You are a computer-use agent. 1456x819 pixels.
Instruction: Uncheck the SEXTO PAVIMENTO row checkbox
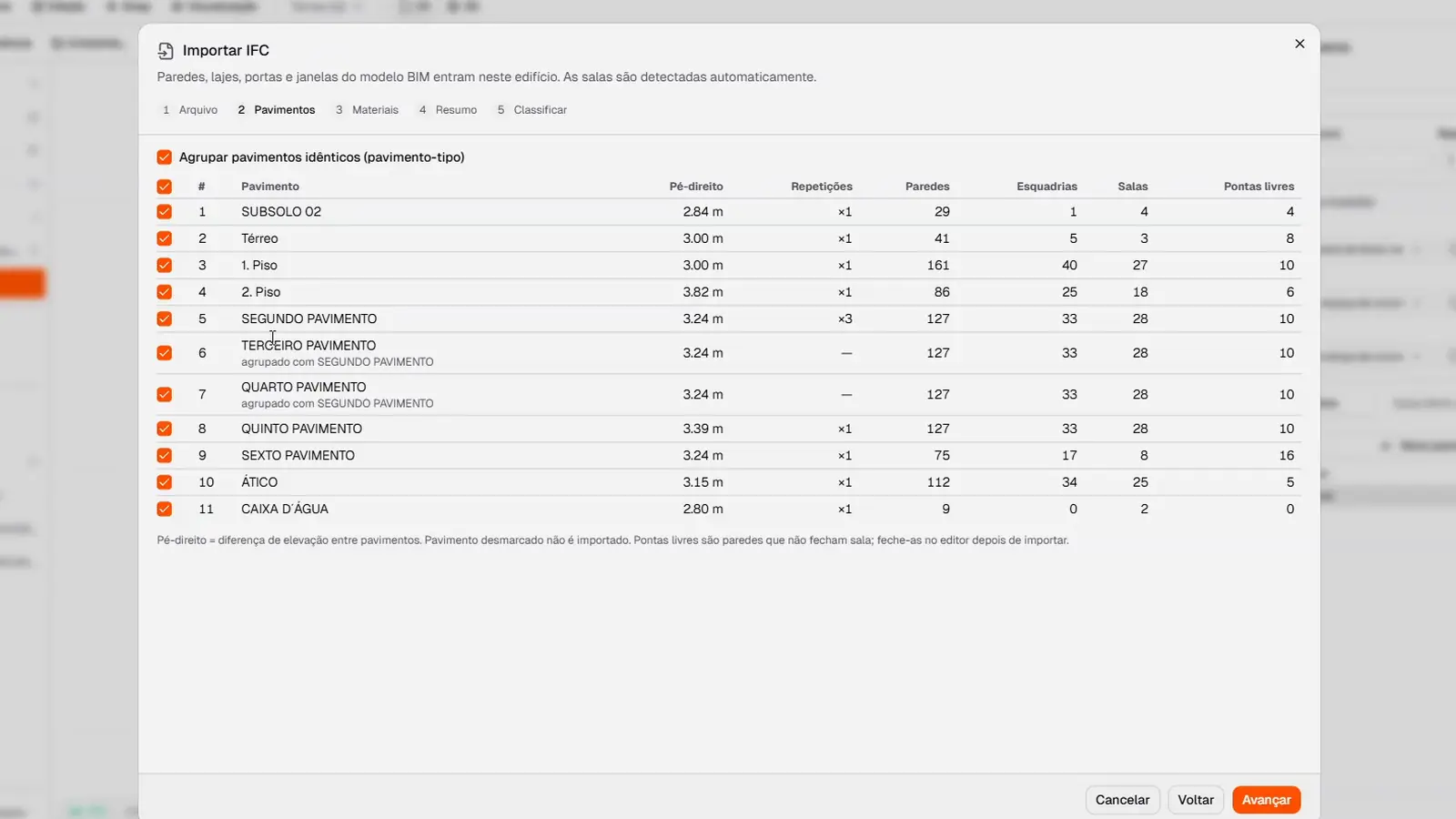(164, 455)
